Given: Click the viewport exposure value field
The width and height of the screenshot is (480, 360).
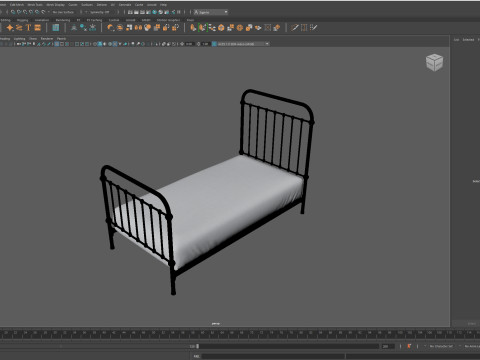Looking at the screenshot, I should 189,44.
